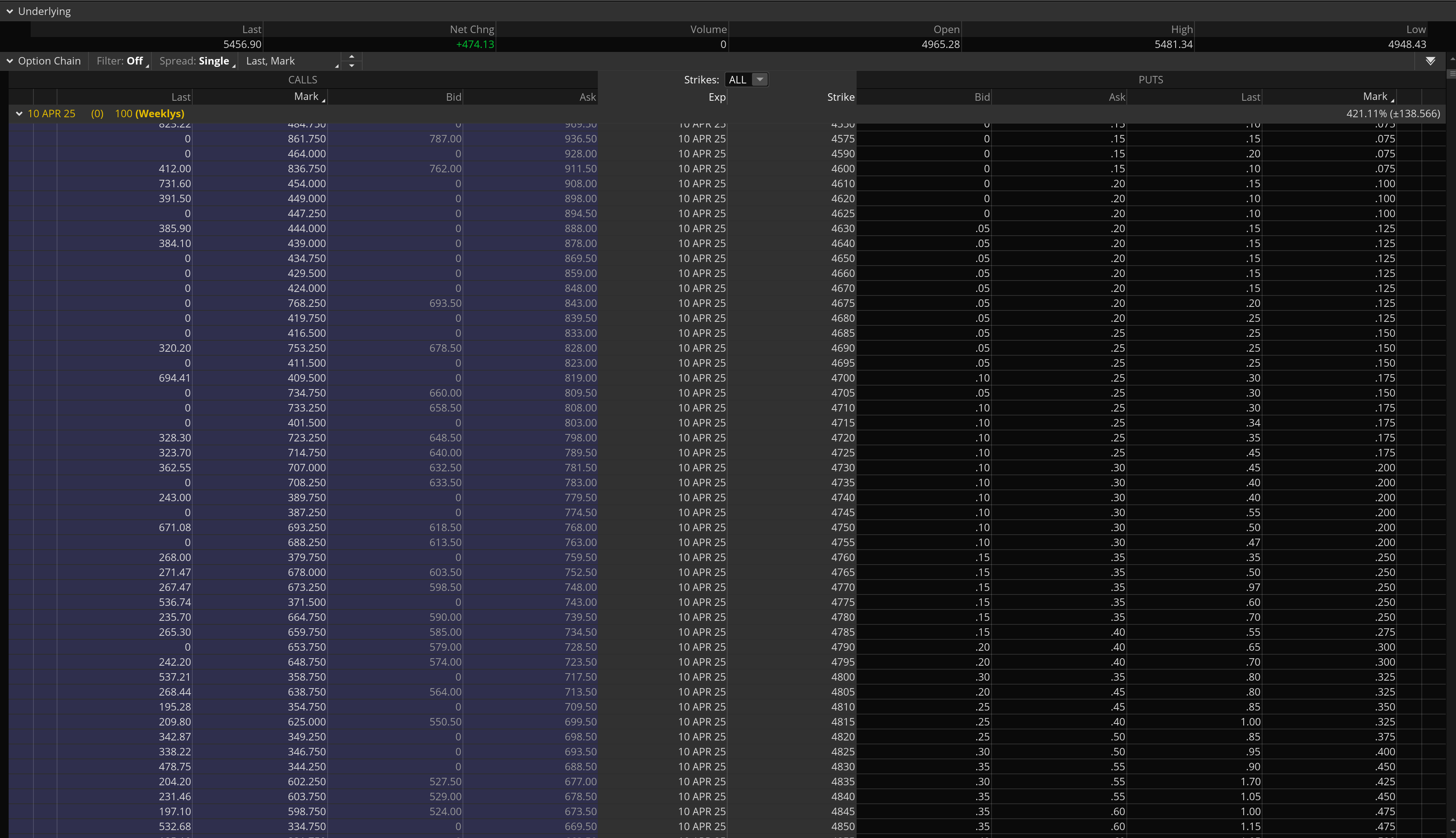Viewport: 1456px width, 838px height.
Task: Click the layout stepper down arrow
Action: coord(352,66)
